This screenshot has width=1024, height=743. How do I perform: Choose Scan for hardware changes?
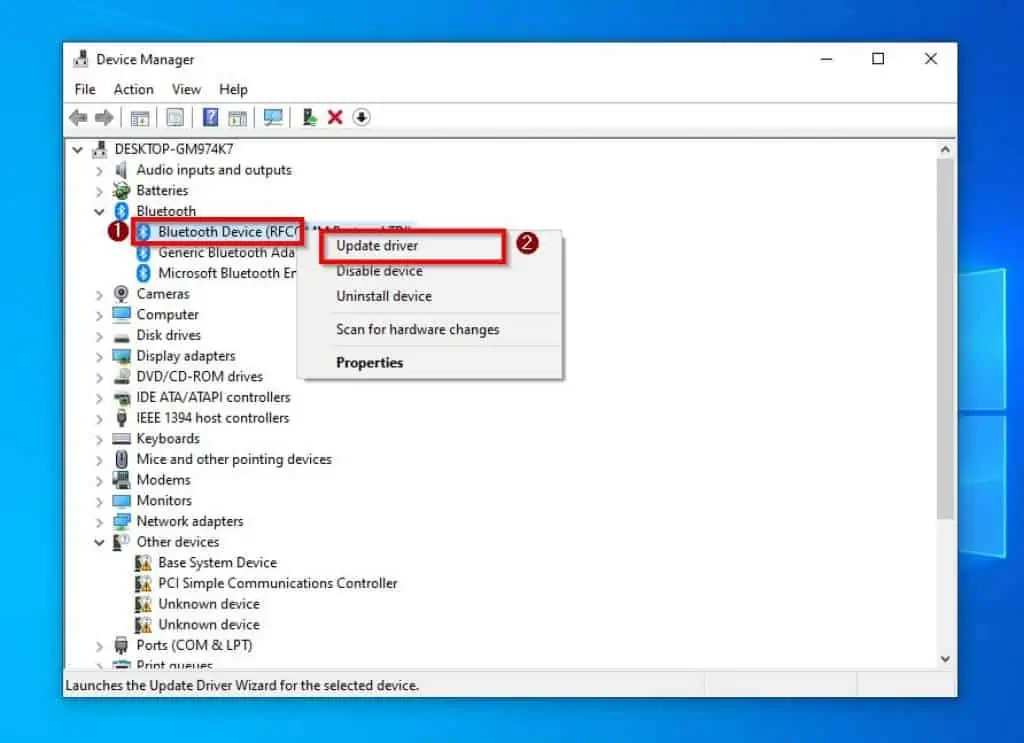[430, 330]
